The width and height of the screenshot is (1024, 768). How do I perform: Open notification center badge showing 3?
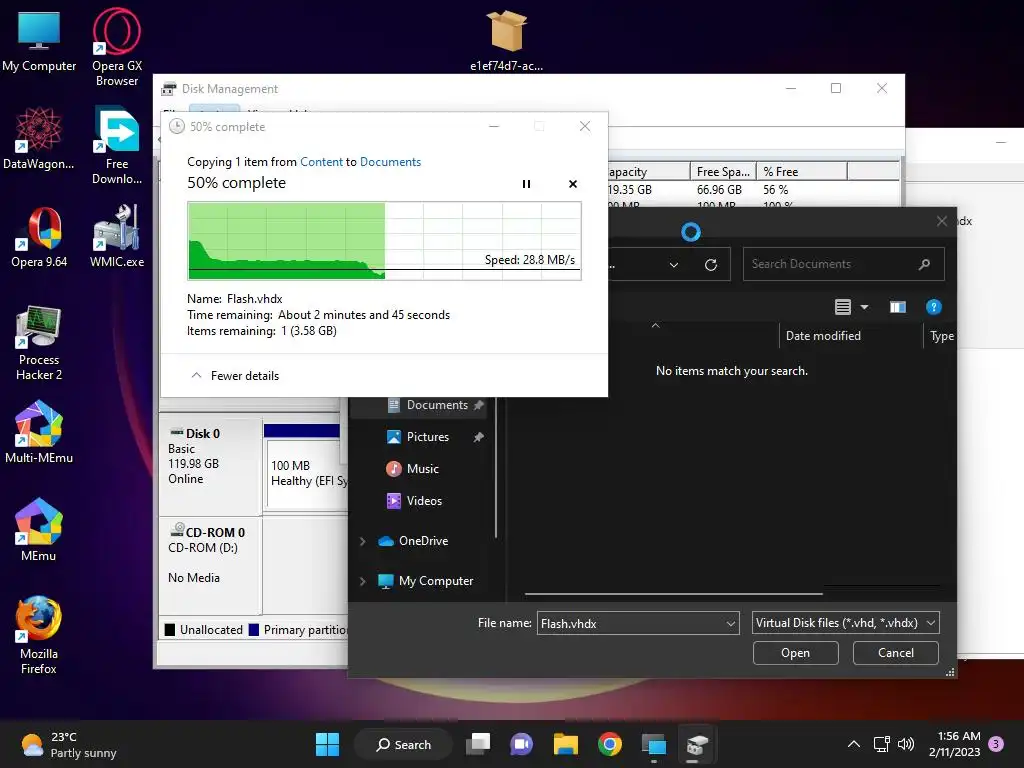(996, 744)
